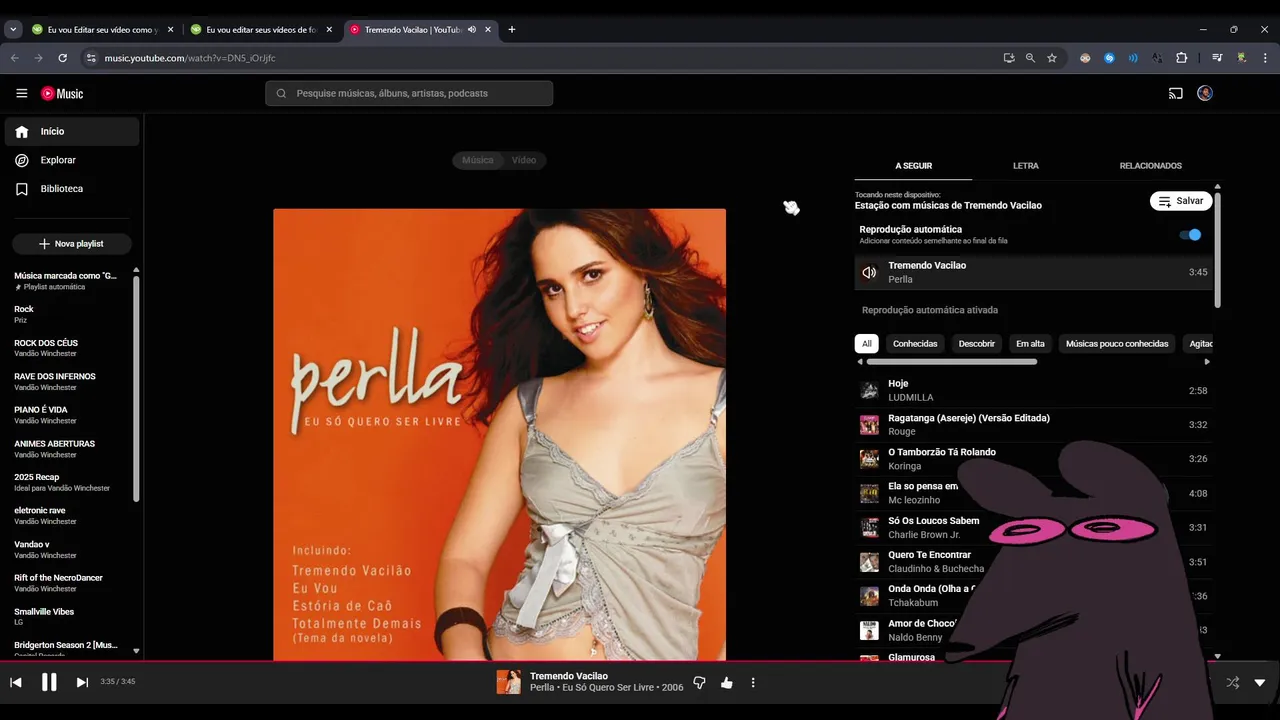Open the LETRA tab
The width and height of the screenshot is (1280, 720).
1026,166
